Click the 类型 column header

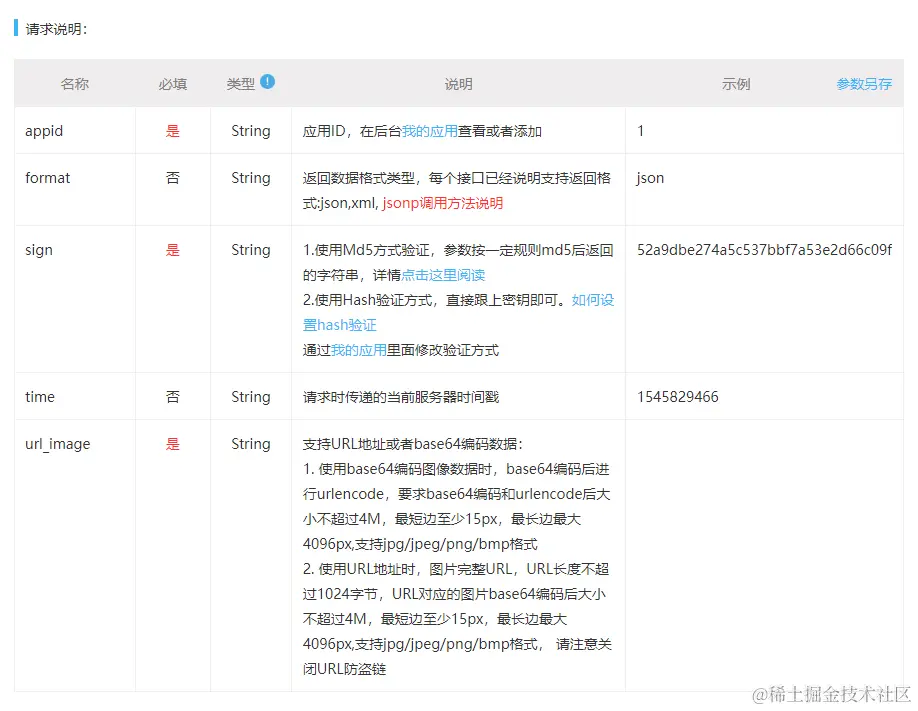click(241, 84)
